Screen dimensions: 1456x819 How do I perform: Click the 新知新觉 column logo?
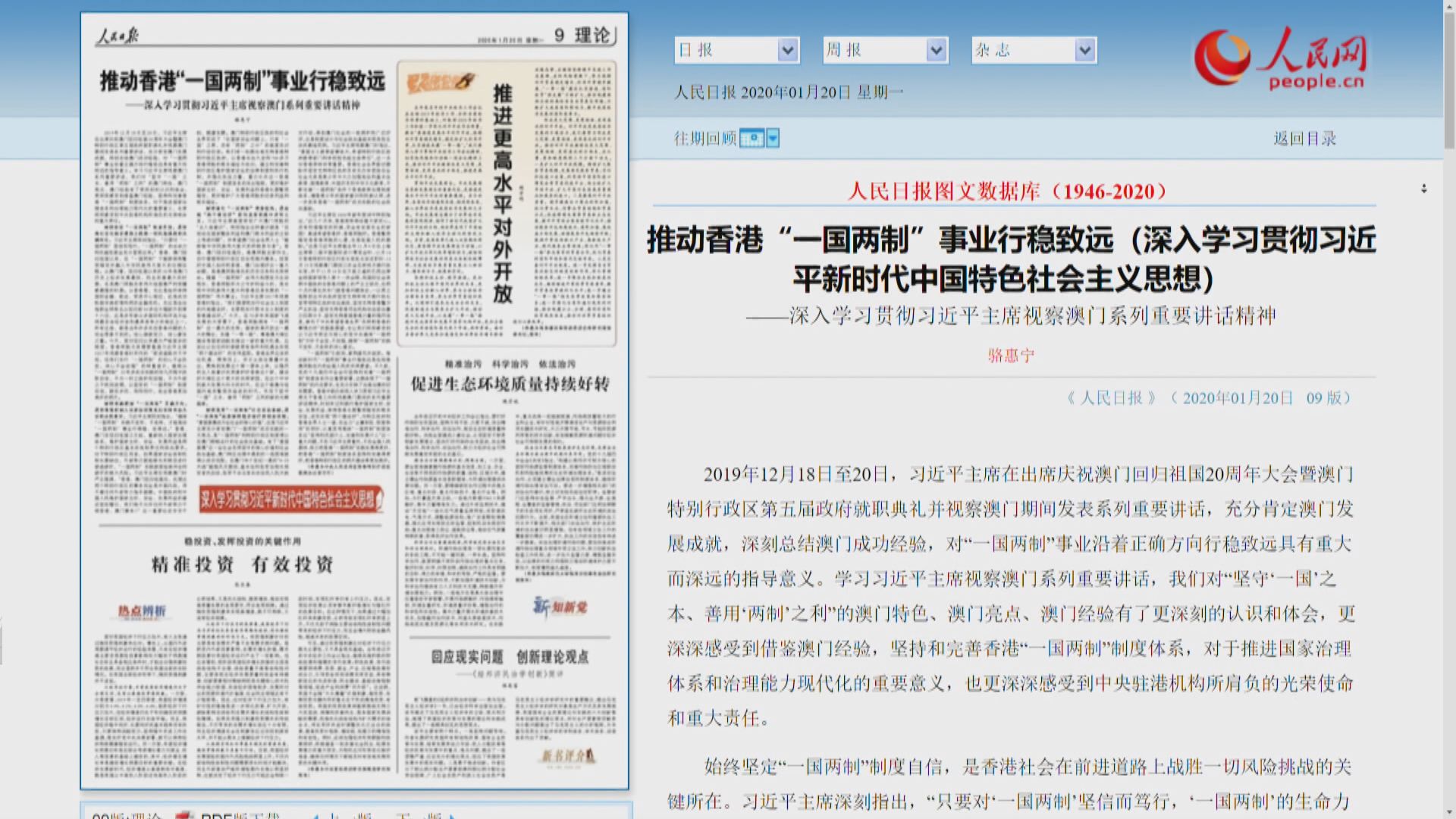560,607
